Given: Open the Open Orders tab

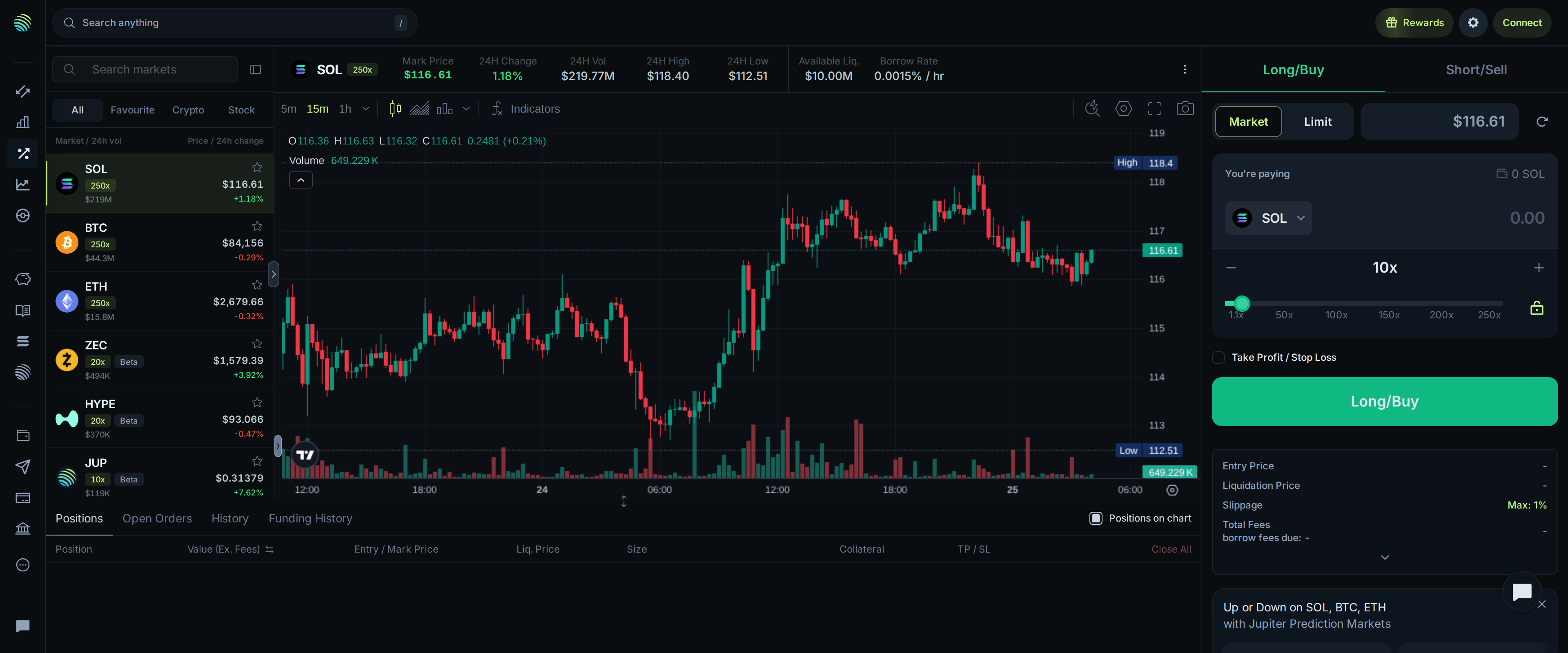Looking at the screenshot, I should tap(157, 518).
